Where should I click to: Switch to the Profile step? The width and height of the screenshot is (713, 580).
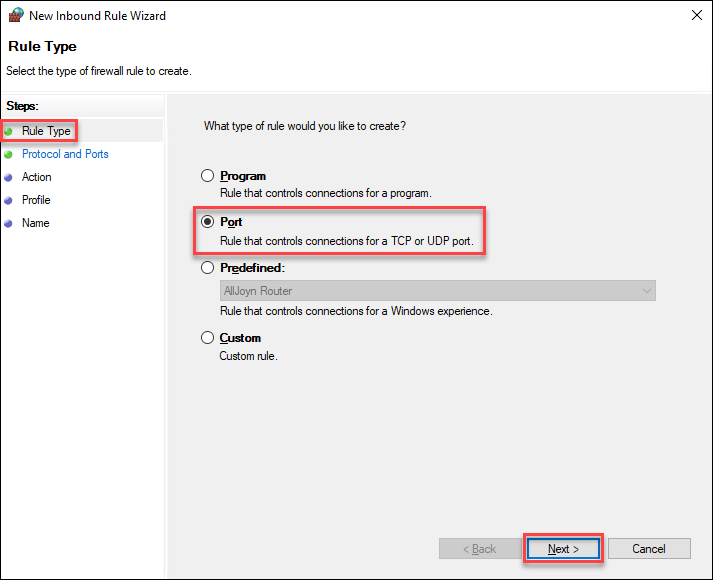(x=36, y=200)
